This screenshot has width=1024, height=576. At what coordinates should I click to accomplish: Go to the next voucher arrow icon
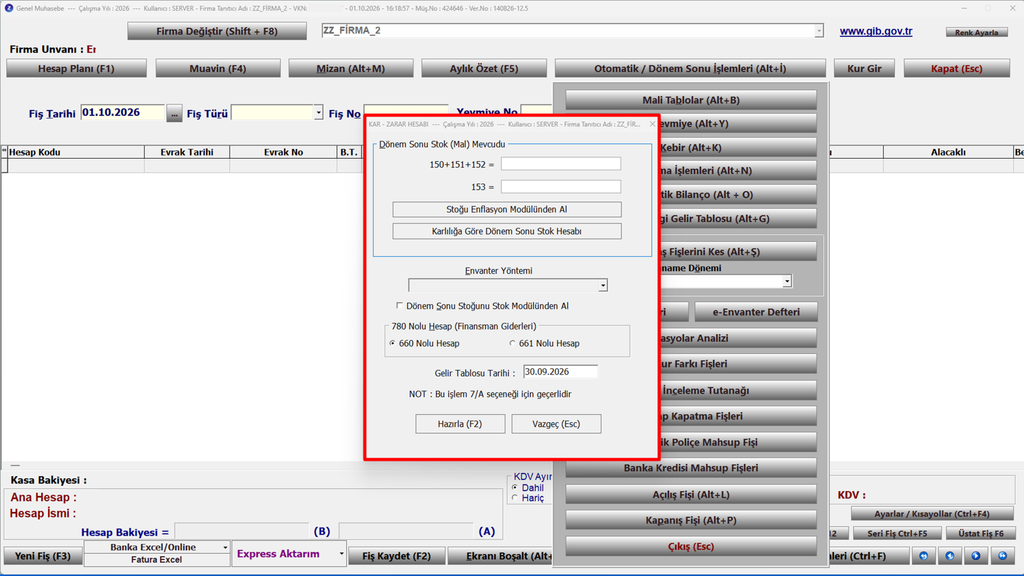click(x=976, y=556)
